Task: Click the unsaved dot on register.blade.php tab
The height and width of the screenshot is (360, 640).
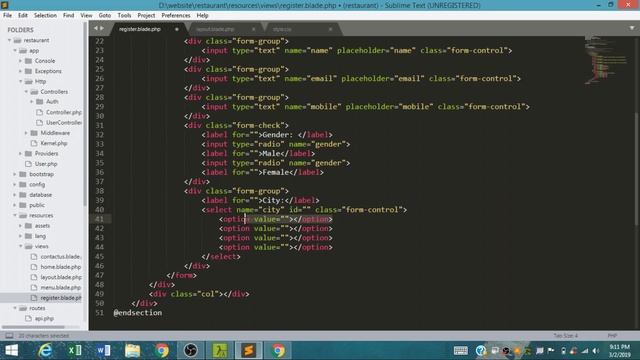Action: click(x=177, y=29)
